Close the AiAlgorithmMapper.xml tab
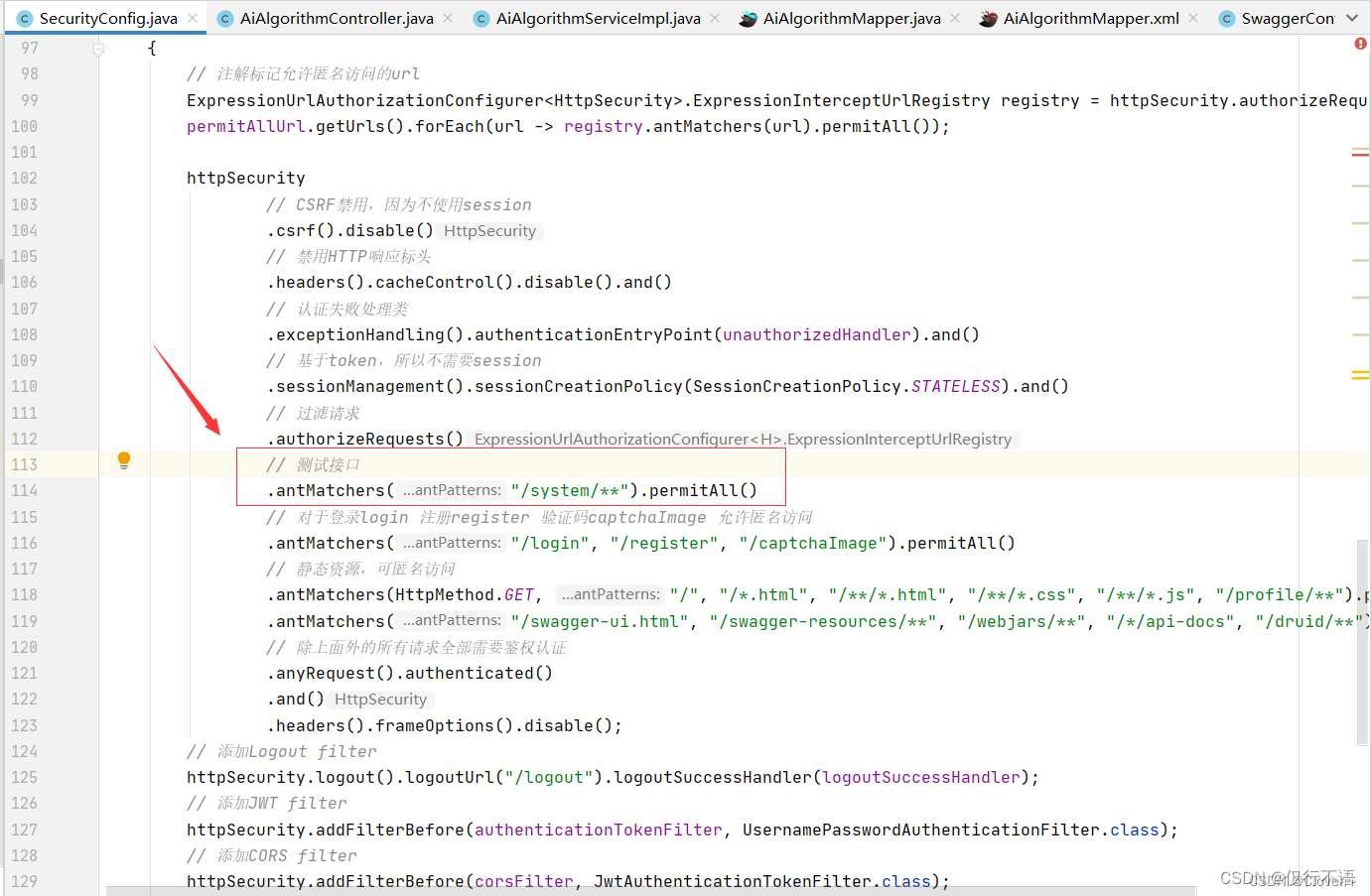 pyautogui.click(x=1193, y=18)
